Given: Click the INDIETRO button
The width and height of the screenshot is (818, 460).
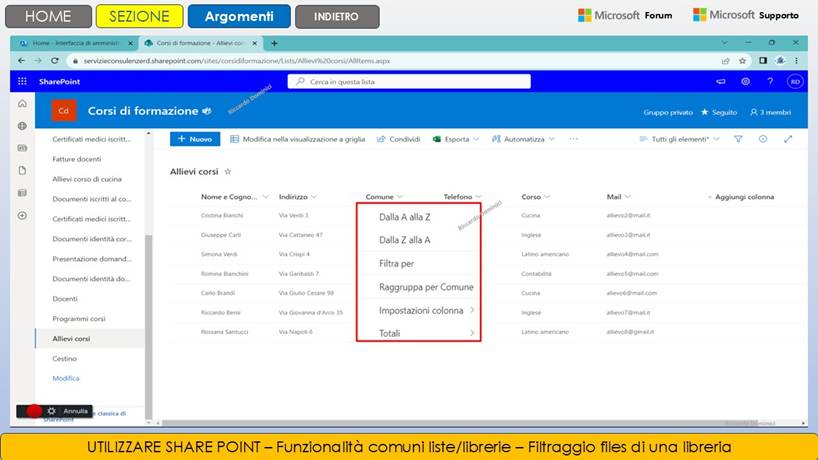Looking at the screenshot, I should (x=336, y=17).
